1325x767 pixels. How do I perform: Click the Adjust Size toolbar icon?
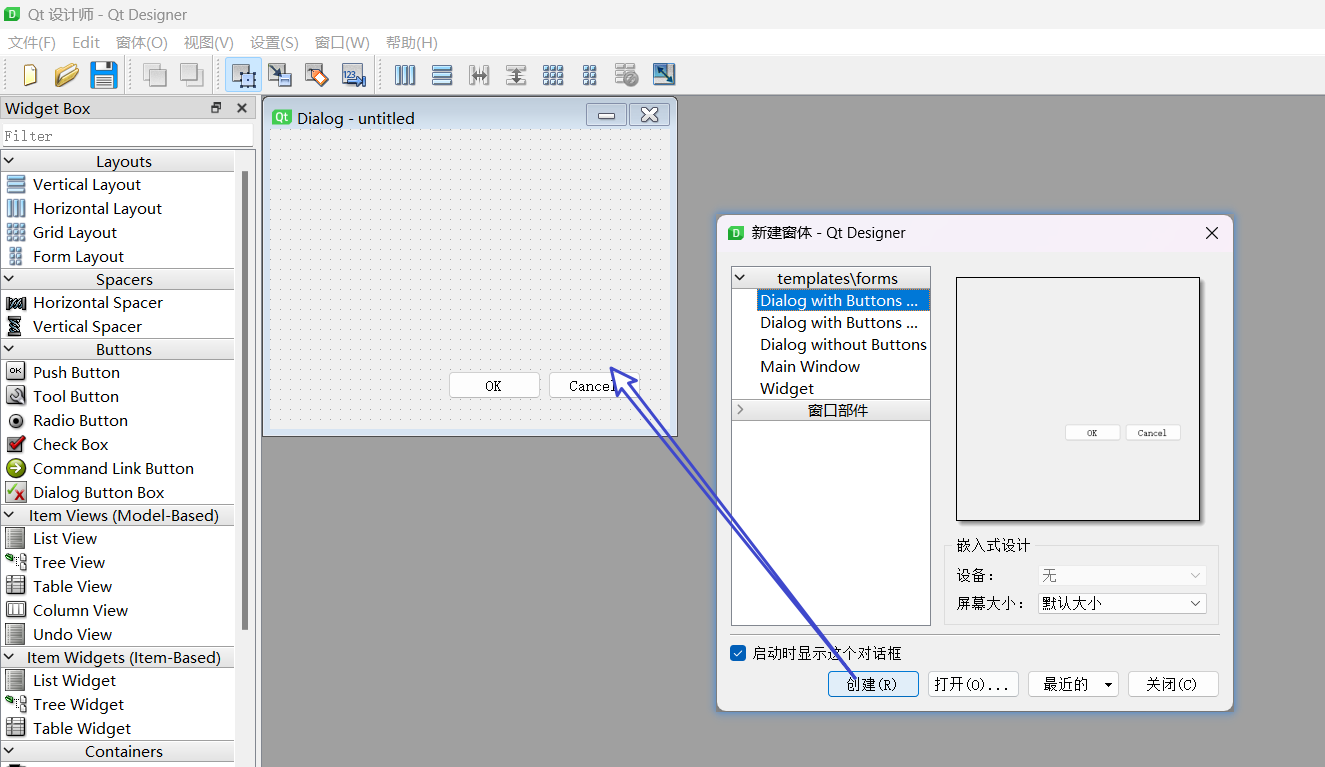tap(663, 75)
